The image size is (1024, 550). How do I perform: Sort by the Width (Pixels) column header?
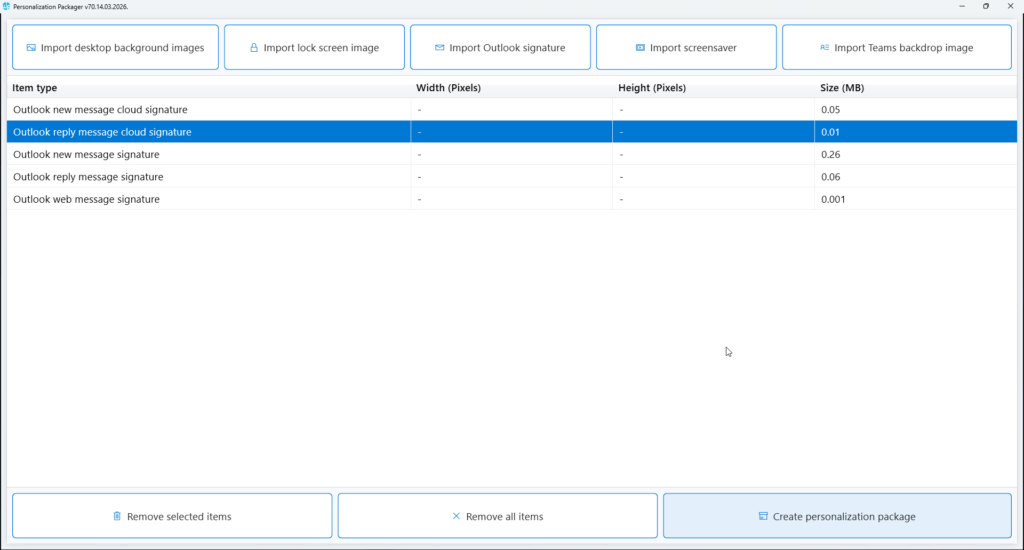(448, 88)
